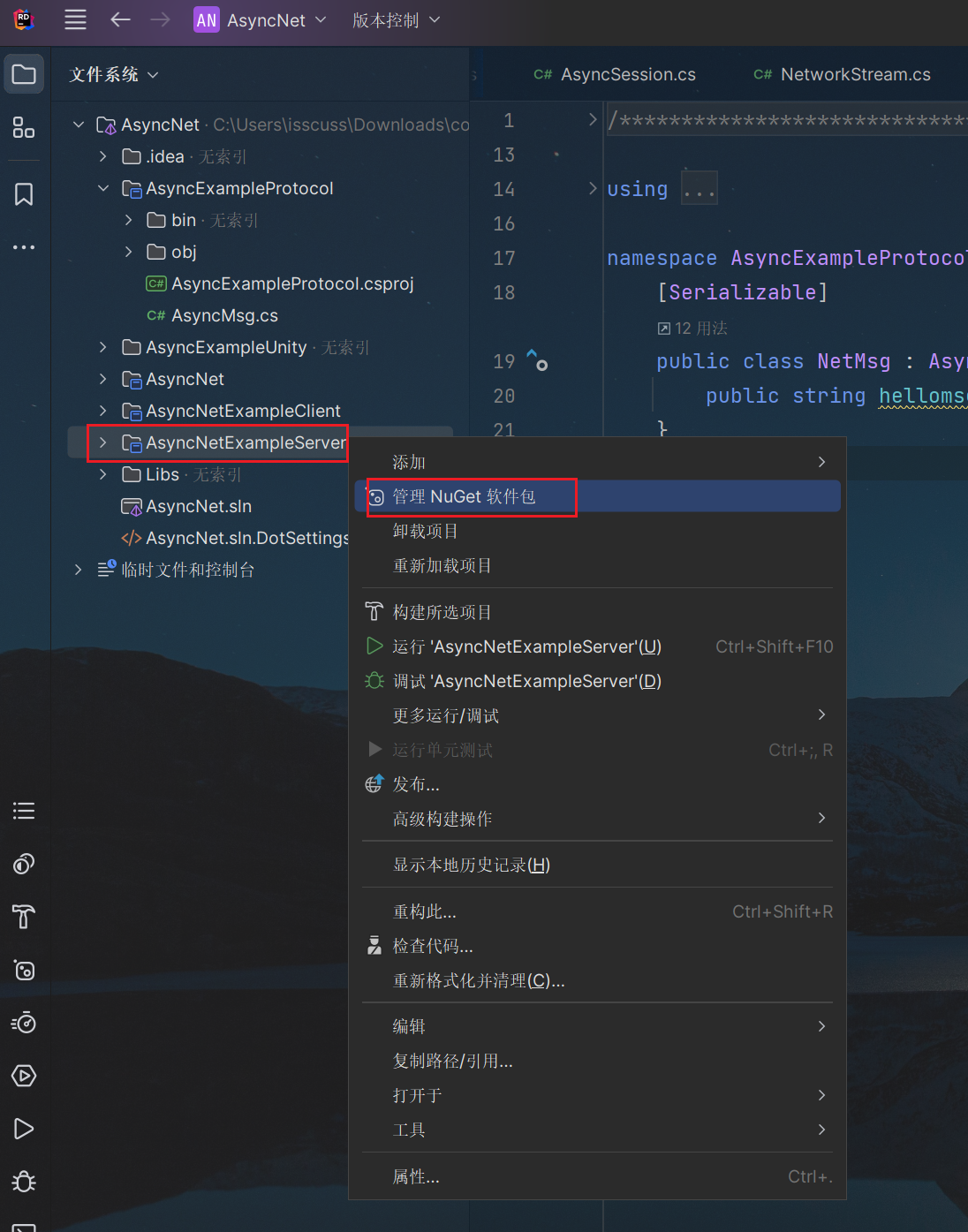
Task: Open the profiler timer tool window
Action: [24, 1023]
